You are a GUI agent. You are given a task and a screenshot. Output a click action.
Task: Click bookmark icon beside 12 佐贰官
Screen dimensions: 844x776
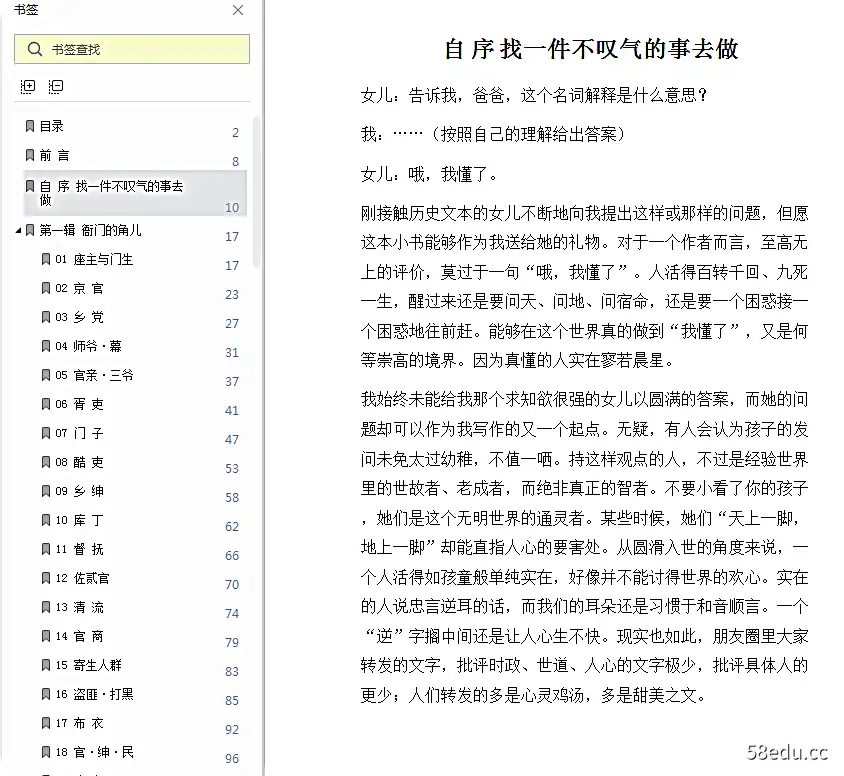46,579
